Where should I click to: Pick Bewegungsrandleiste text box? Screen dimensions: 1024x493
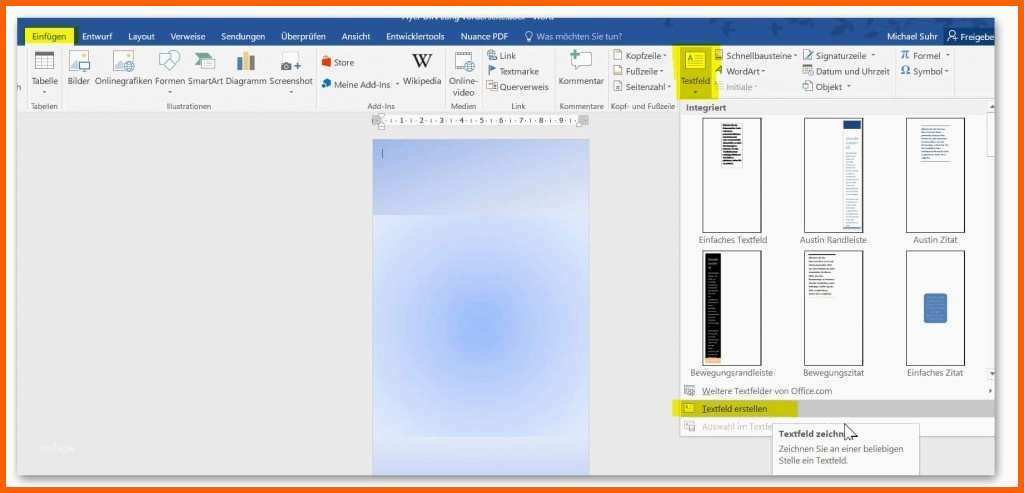(732, 308)
